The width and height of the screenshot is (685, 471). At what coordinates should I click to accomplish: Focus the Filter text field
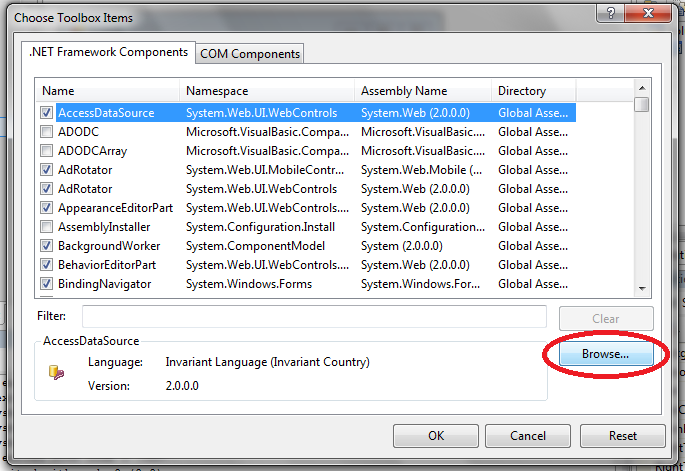(314, 316)
